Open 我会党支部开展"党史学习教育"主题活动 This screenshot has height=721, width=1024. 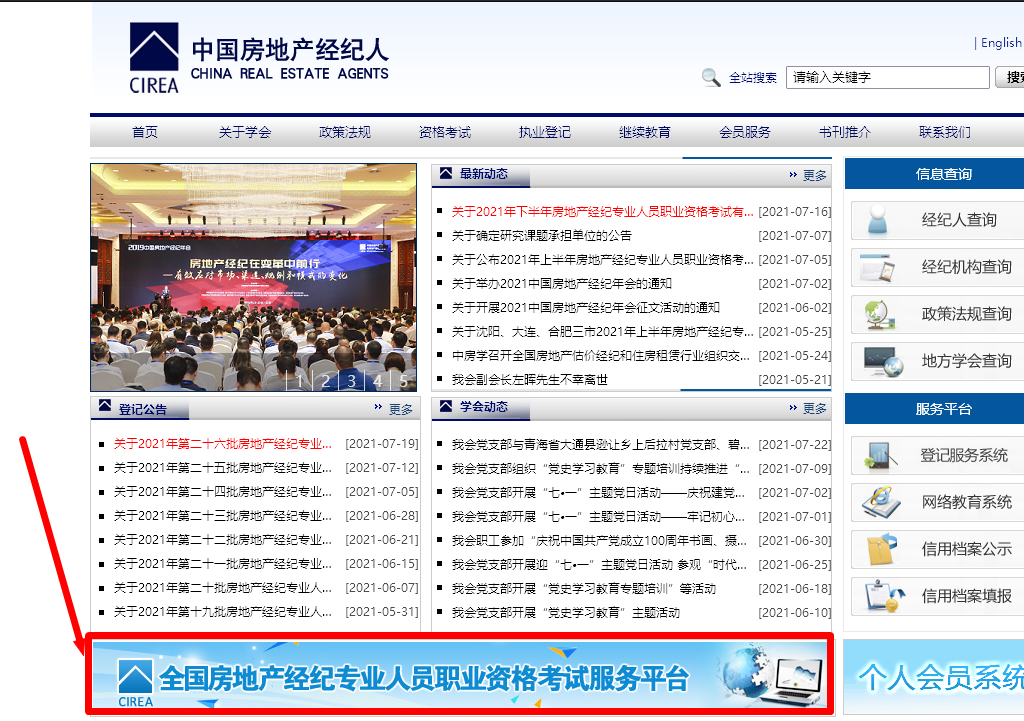(566, 613)
